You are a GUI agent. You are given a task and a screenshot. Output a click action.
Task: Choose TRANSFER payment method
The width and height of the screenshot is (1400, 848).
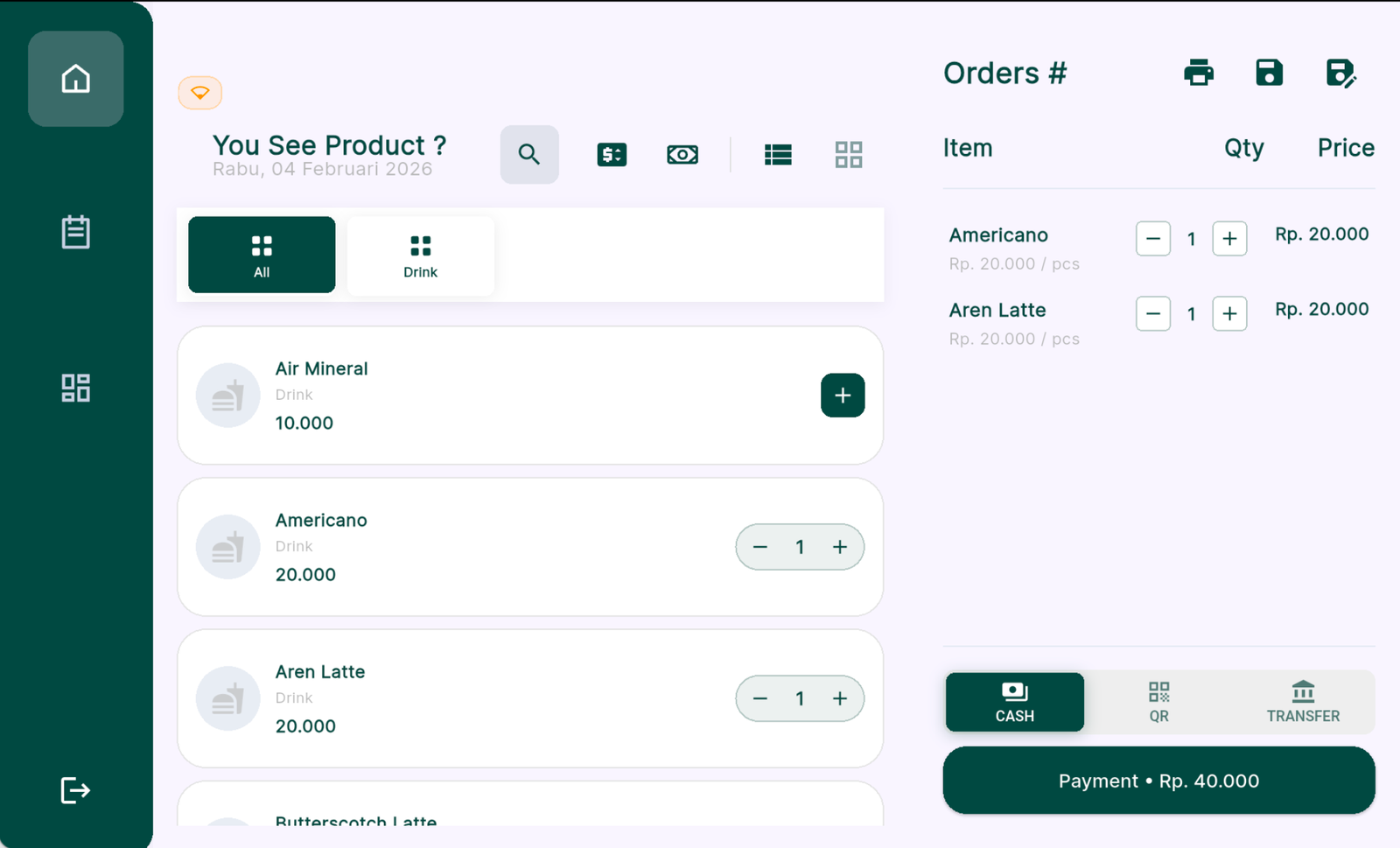[1303, 702]
